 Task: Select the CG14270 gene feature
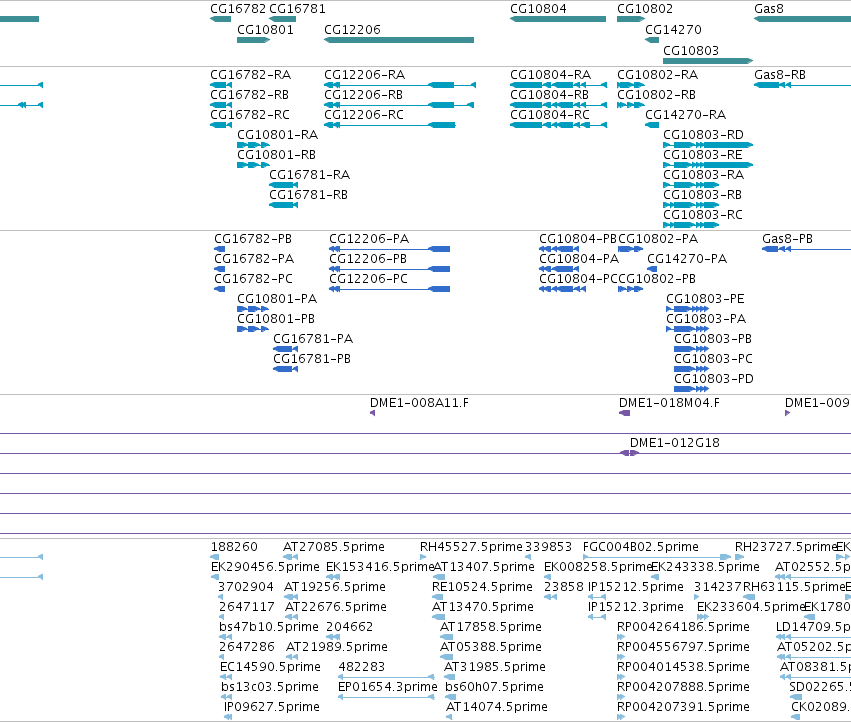coord(652,40)
